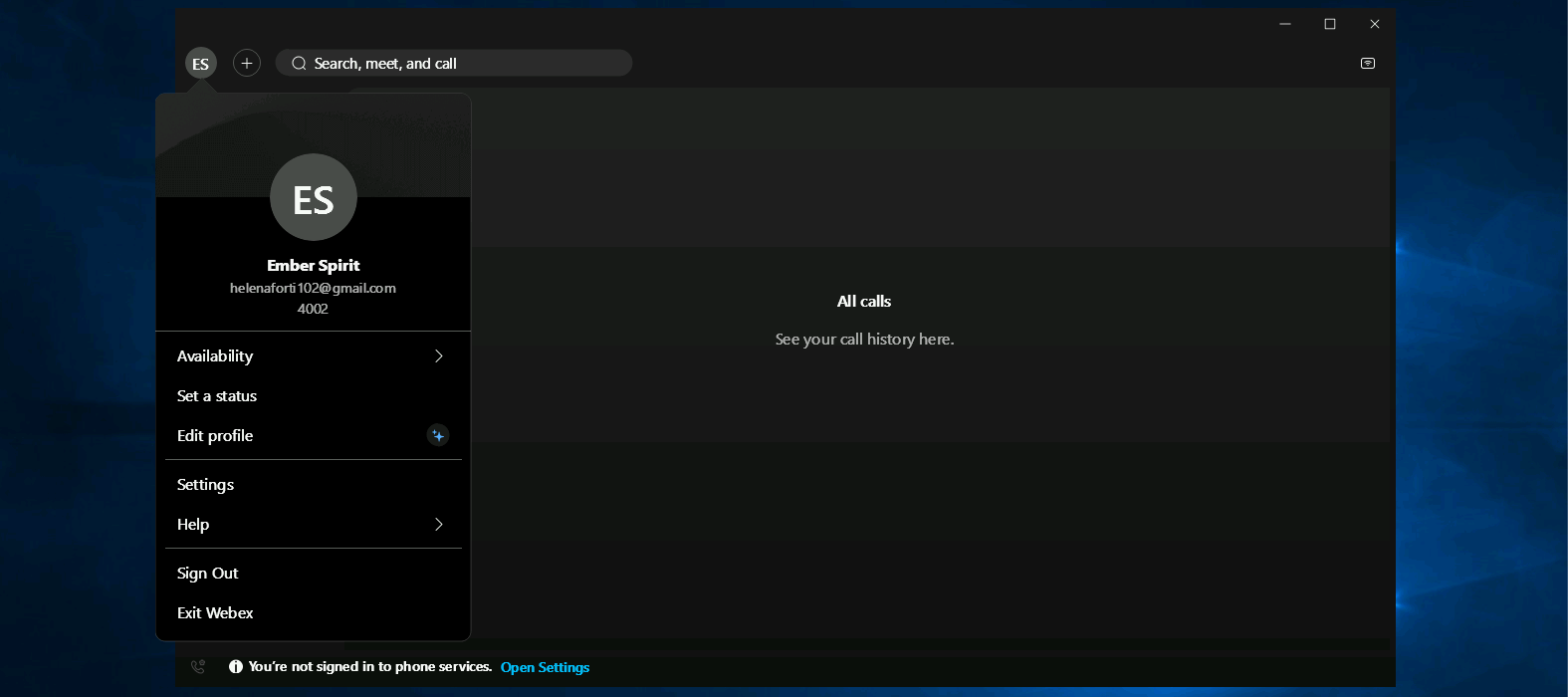The width and height of the screenshot is (1568, 697).
Task: Click the sparkle icon beside Edit profile
Action: (438, 436)
